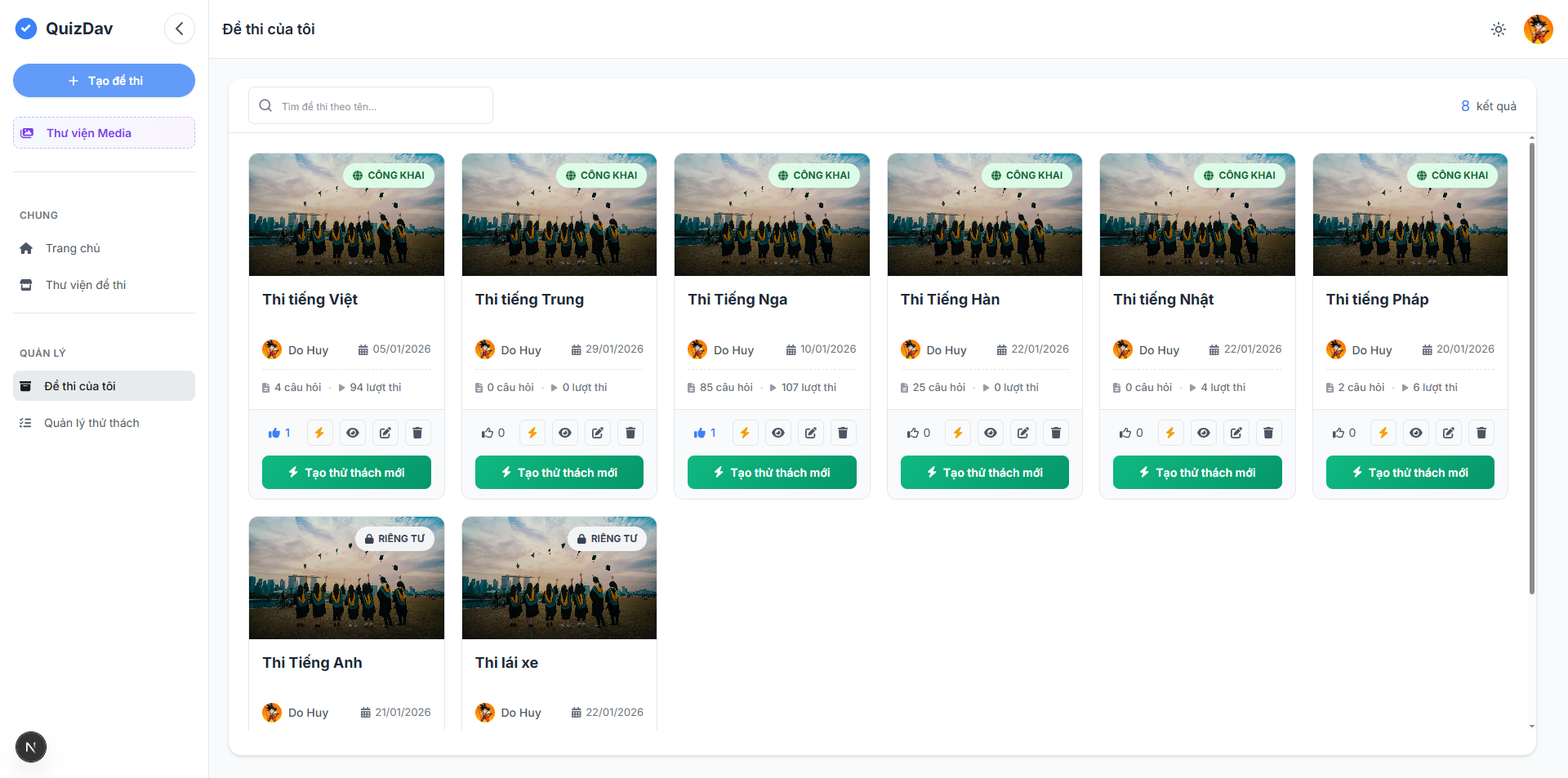Create new challenge for Thi tiếng Nhật

1197,473
